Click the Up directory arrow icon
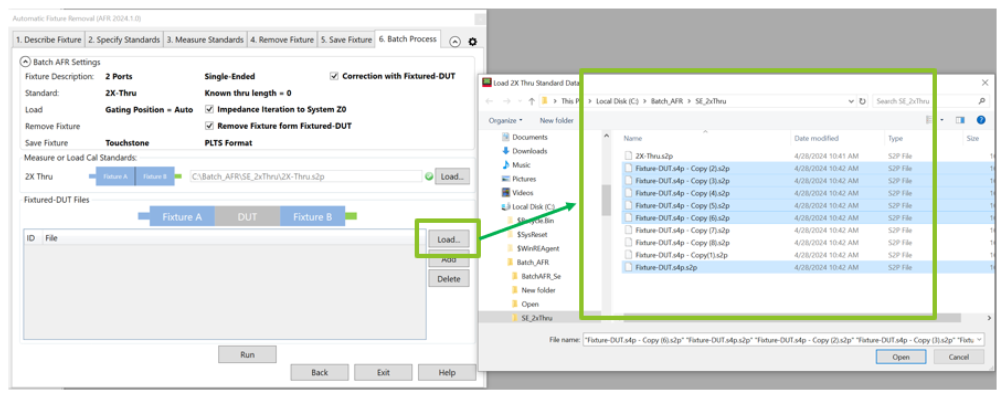The height and width of the screenshot is (397, 1005). (531, 101)
